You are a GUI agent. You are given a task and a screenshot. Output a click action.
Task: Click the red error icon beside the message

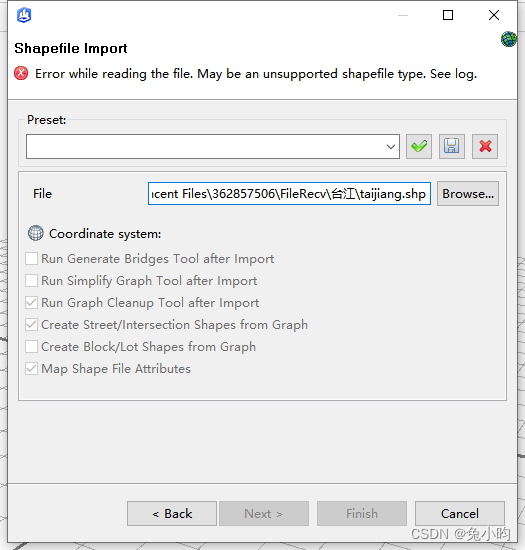click(21, 73)
